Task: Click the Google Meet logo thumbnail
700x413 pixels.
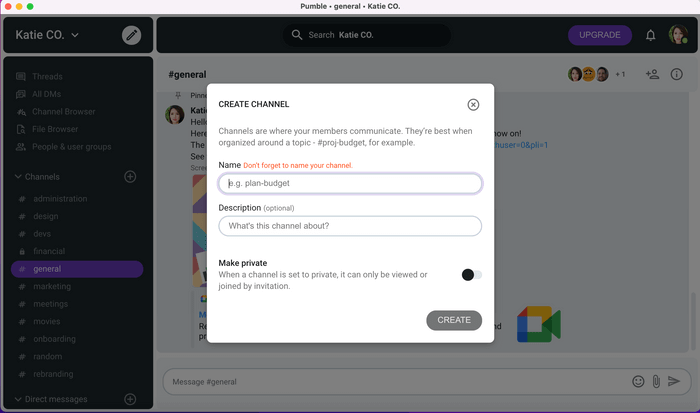Action: coord(539,324)
